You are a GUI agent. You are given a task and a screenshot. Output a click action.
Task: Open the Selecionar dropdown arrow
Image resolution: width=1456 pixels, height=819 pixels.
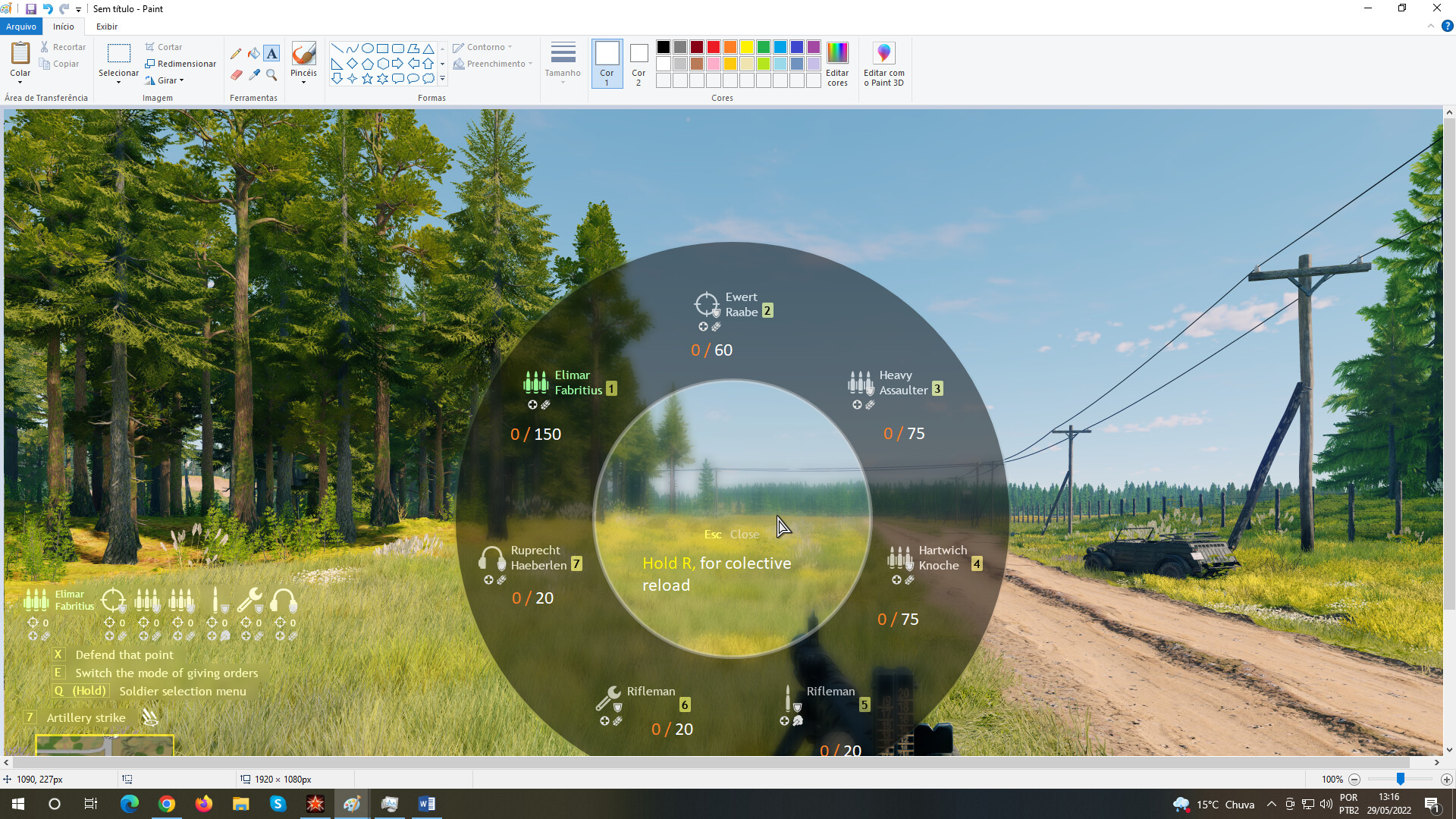[x=118, y=81]
